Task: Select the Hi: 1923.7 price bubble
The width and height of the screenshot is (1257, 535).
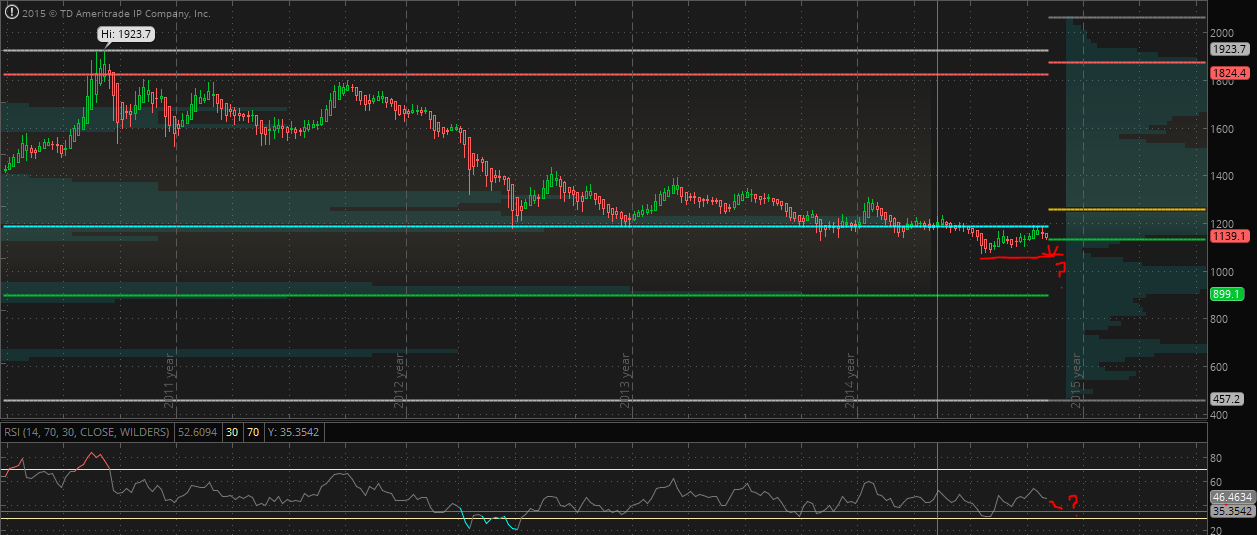Action: tap(125, 33)
